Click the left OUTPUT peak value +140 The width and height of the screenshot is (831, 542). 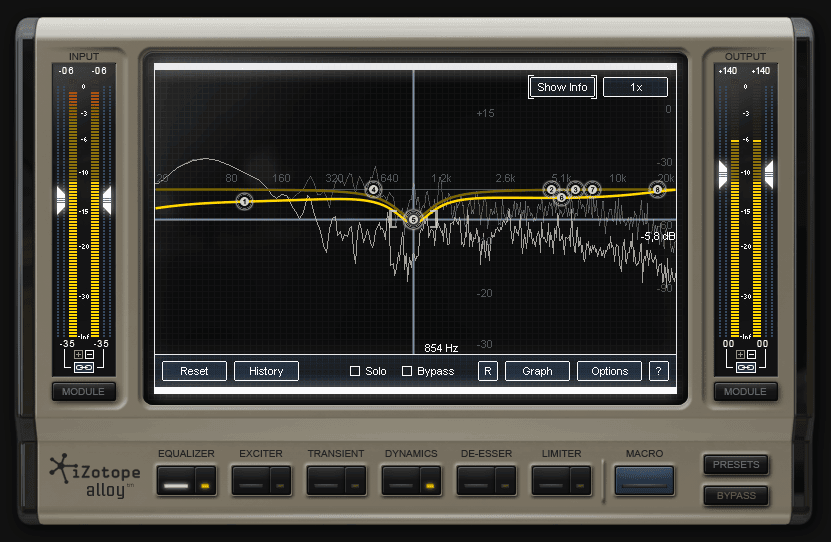(x=728, y=70)
